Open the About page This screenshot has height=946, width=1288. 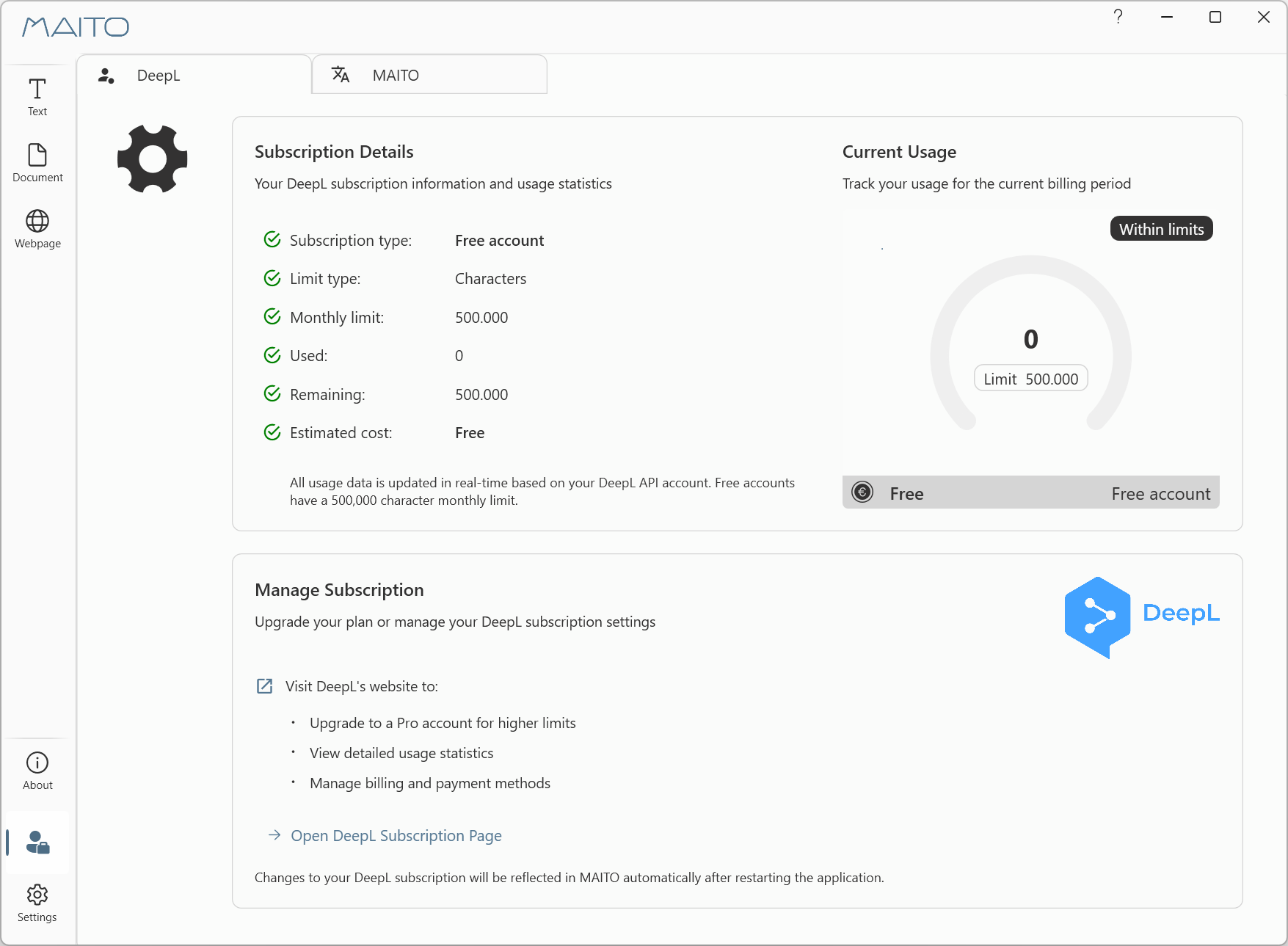point(37,771)
